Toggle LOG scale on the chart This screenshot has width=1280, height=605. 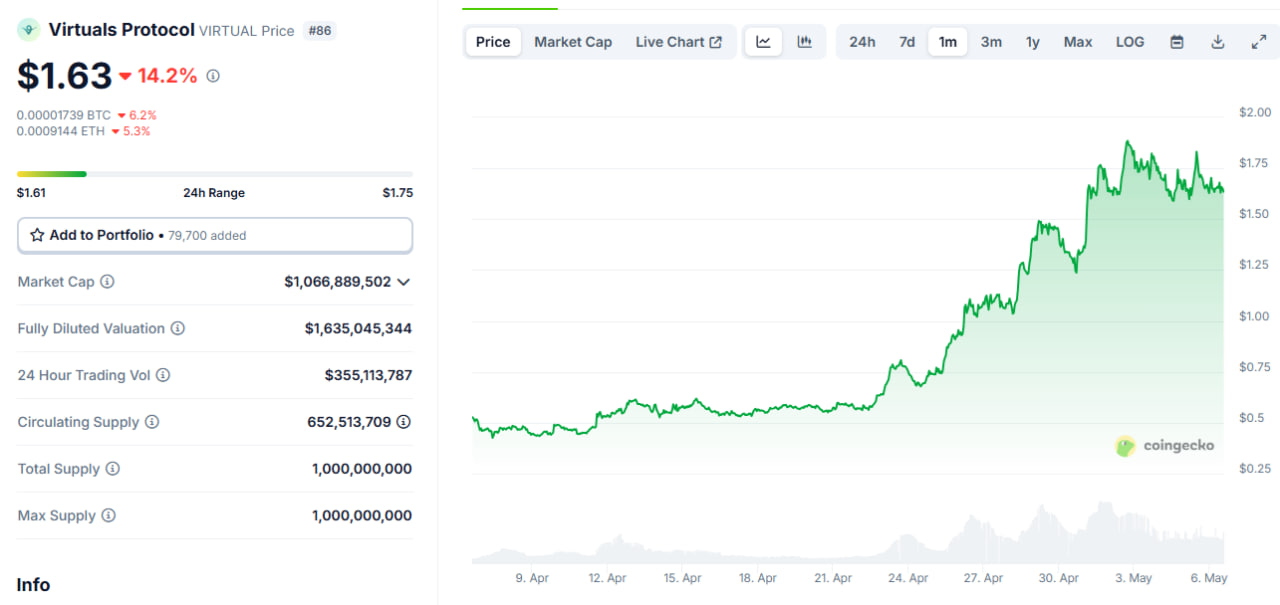click(x=1130, y=42)
